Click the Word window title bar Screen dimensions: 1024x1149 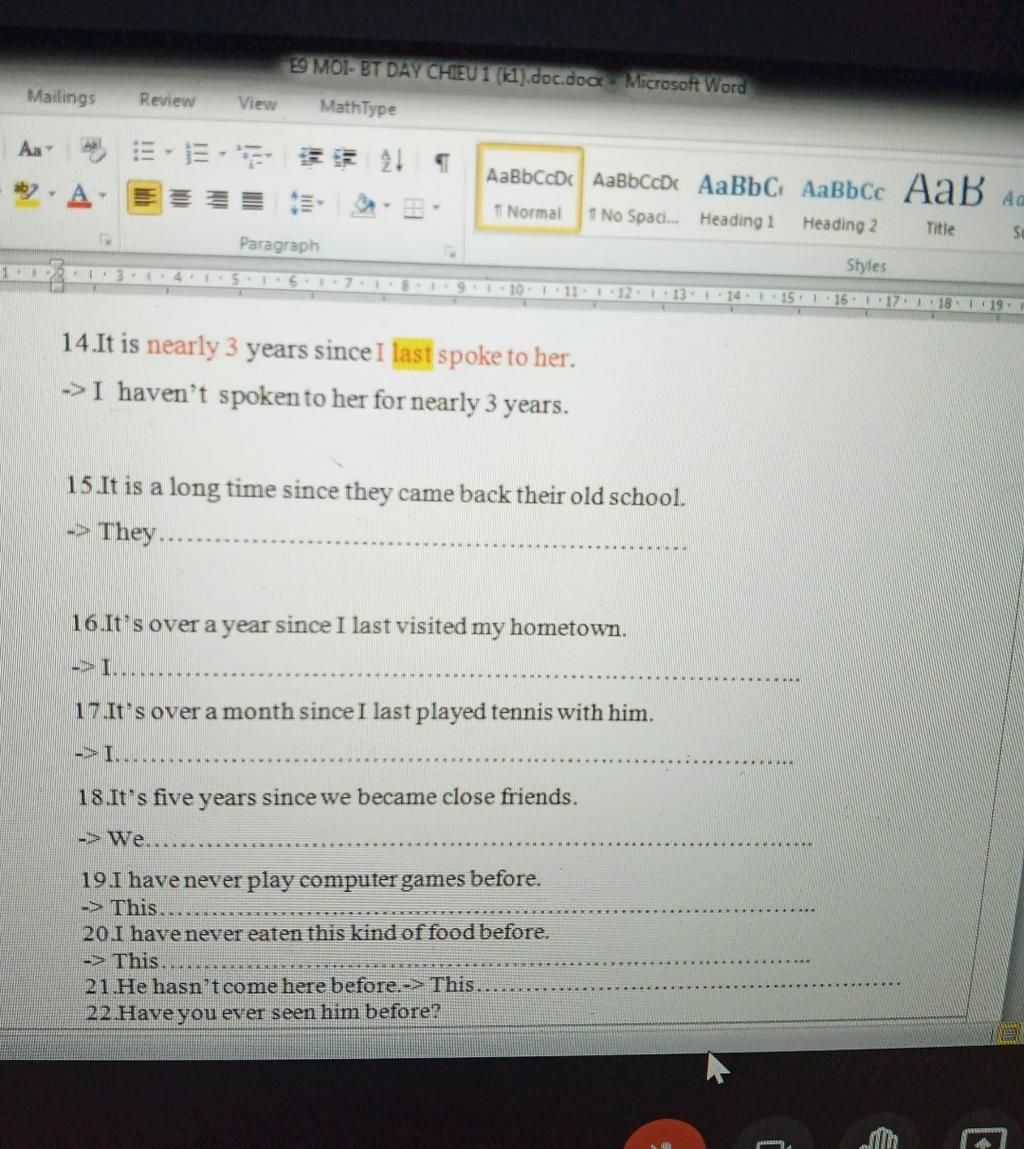(517, 76)
